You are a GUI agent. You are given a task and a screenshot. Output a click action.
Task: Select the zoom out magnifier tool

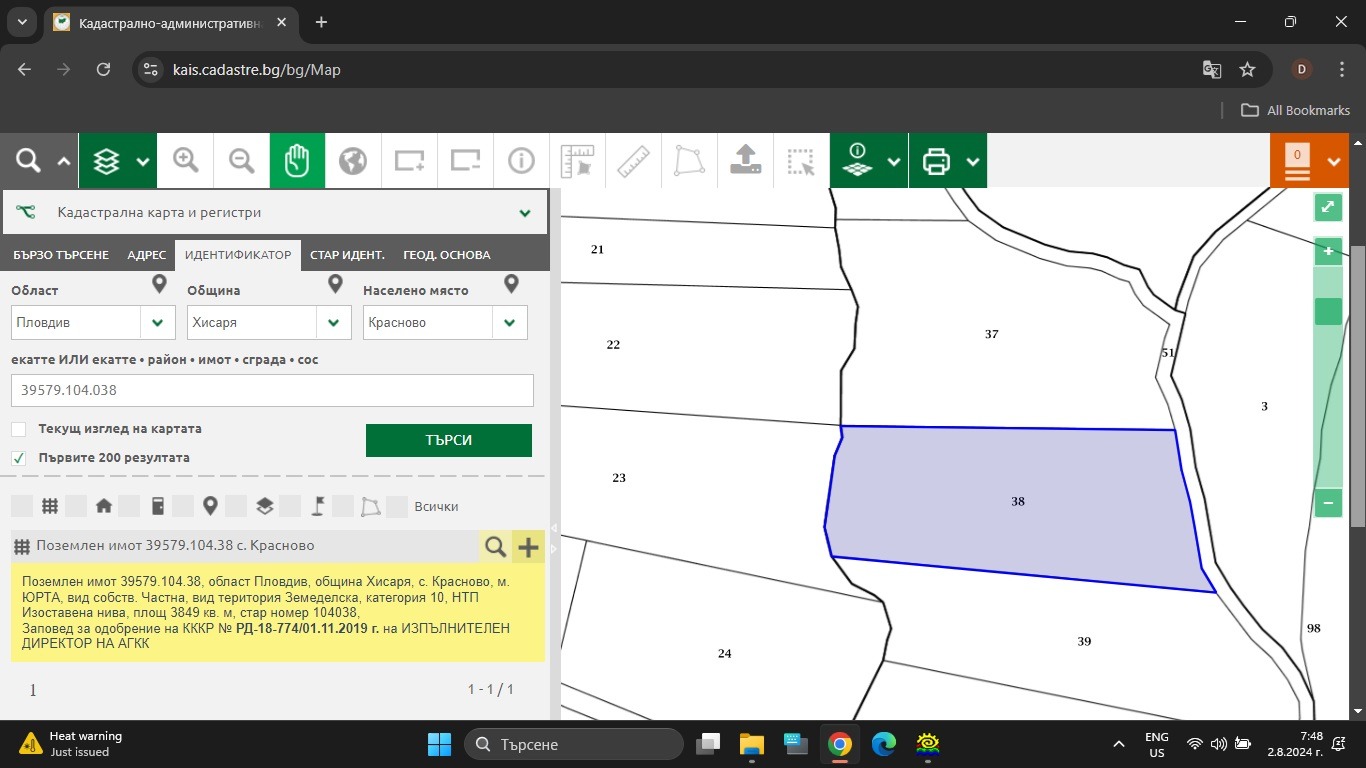click(x=241, y=160)
